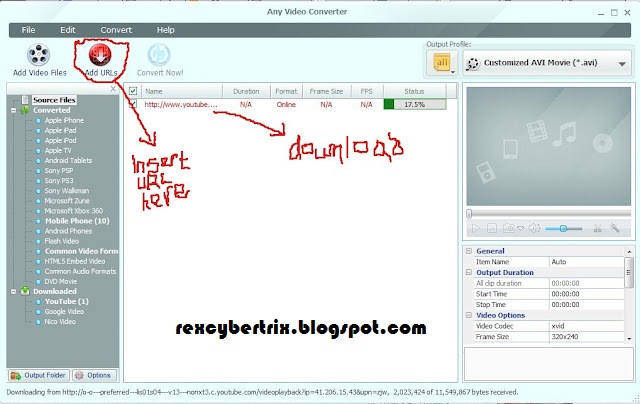Mute audio with the speaker icon
This screenshot has width=640, height=404.
534,229
